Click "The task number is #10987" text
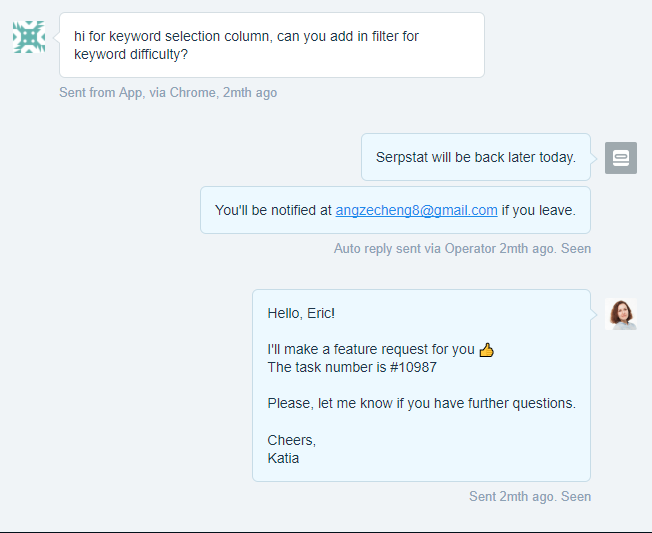 (352, 367)
